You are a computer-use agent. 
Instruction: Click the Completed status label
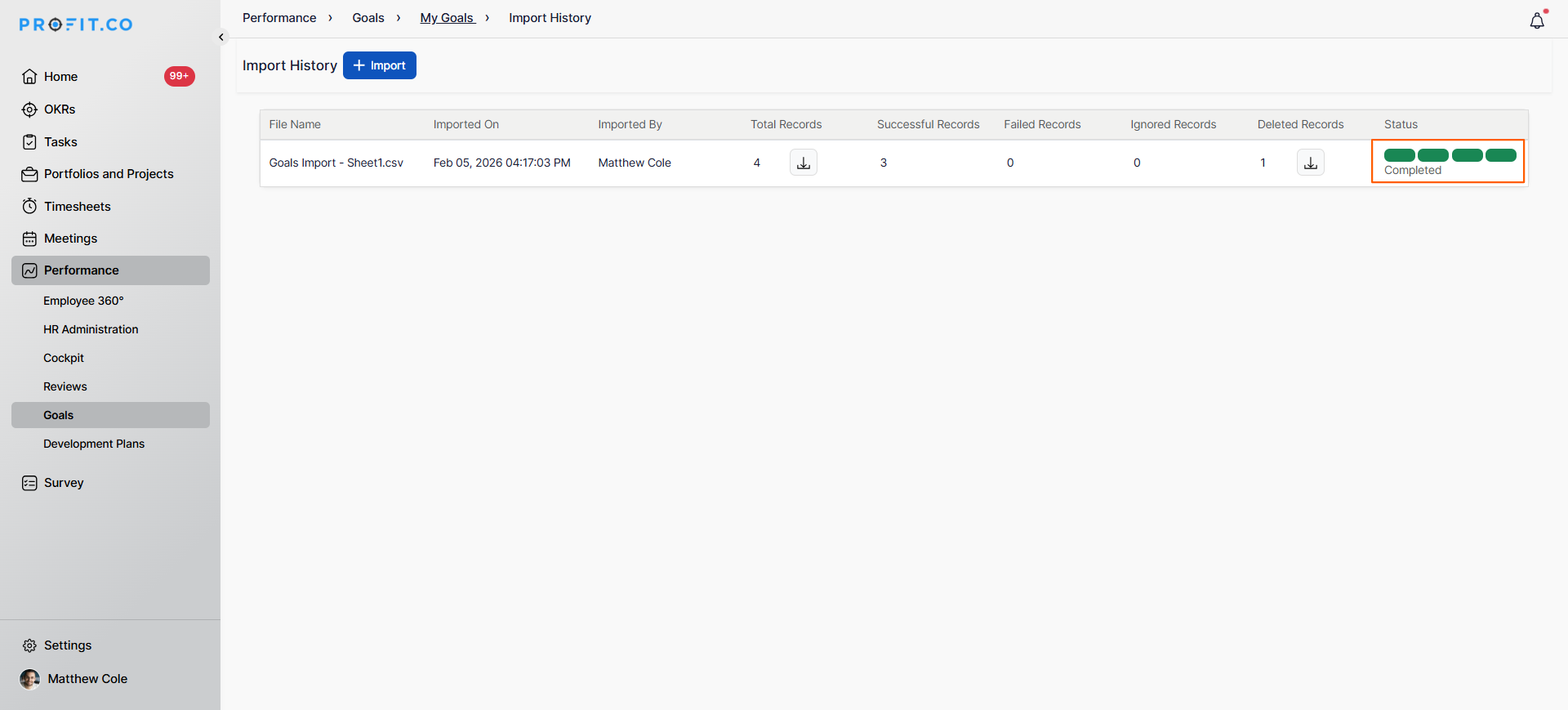pyautogui.click(x=1413, y=170)
